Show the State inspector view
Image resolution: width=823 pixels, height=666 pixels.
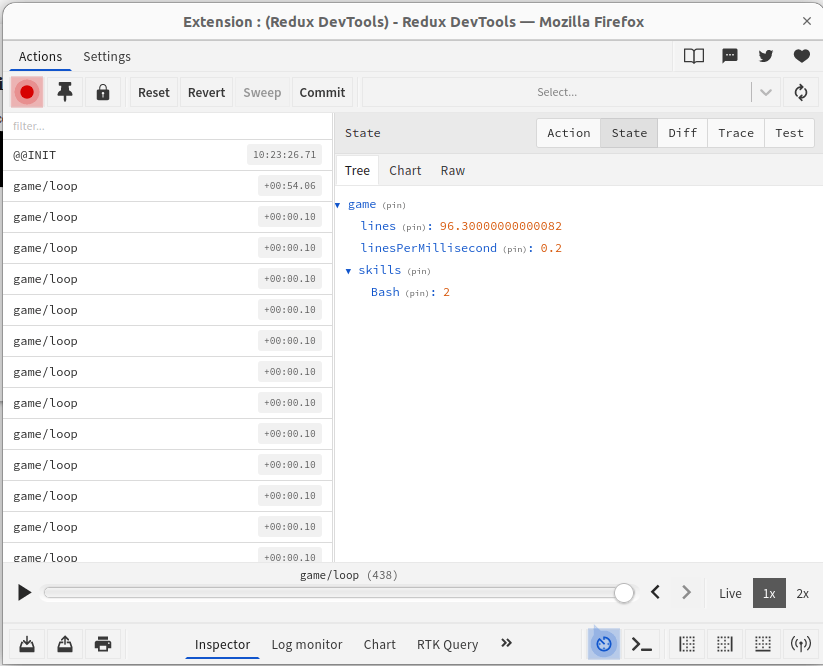coord(629,133)
